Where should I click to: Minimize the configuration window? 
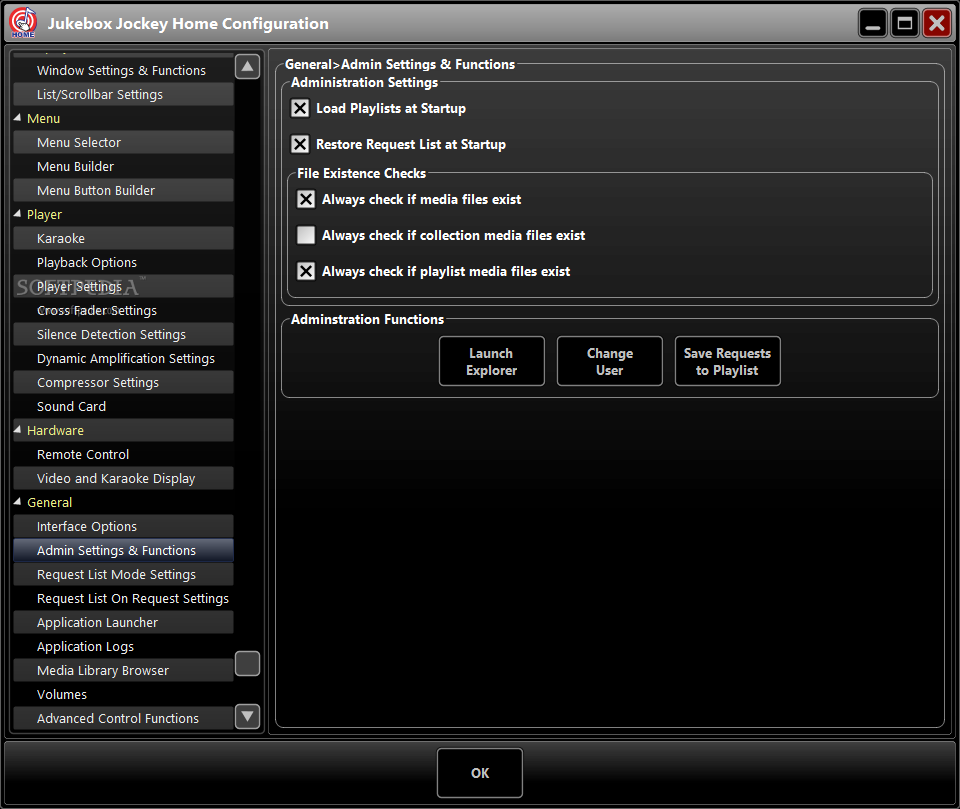coord(872,23)
